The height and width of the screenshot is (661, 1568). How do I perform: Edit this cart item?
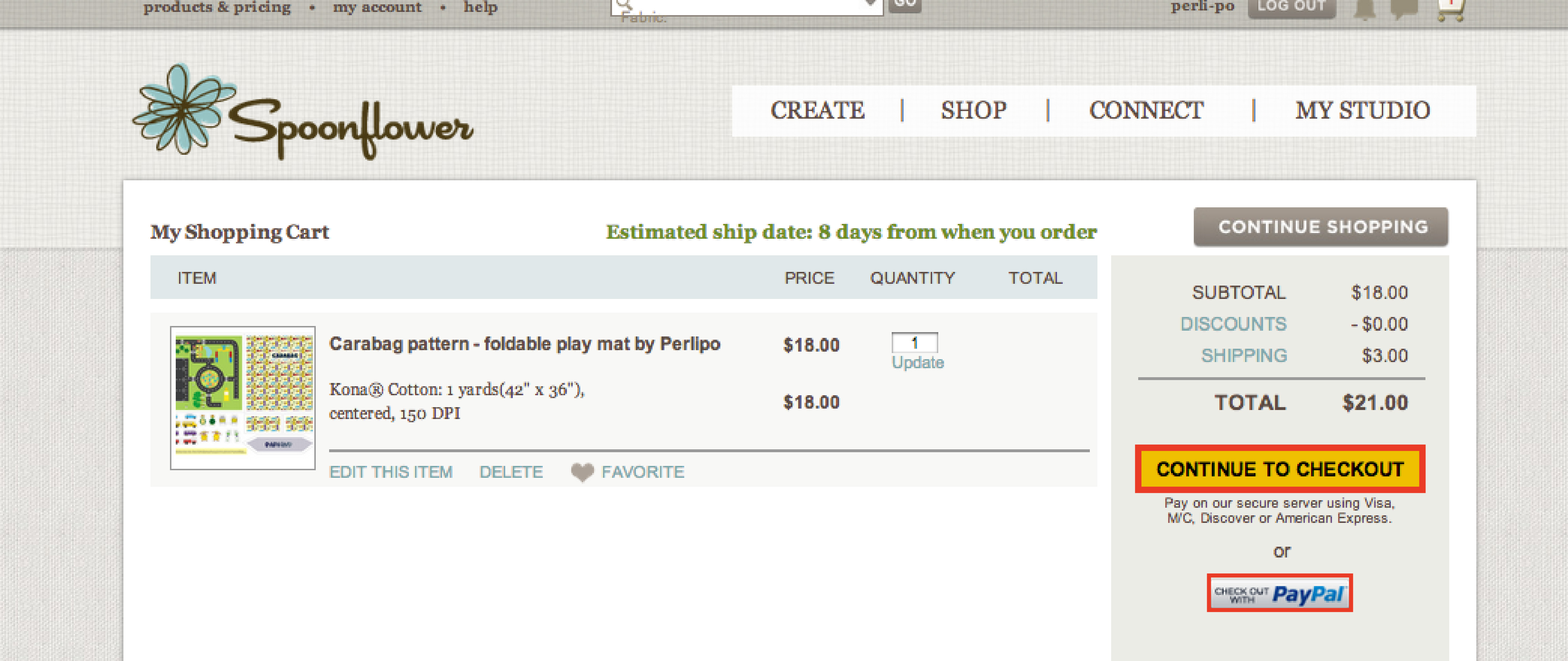click(x=391, y=472)
